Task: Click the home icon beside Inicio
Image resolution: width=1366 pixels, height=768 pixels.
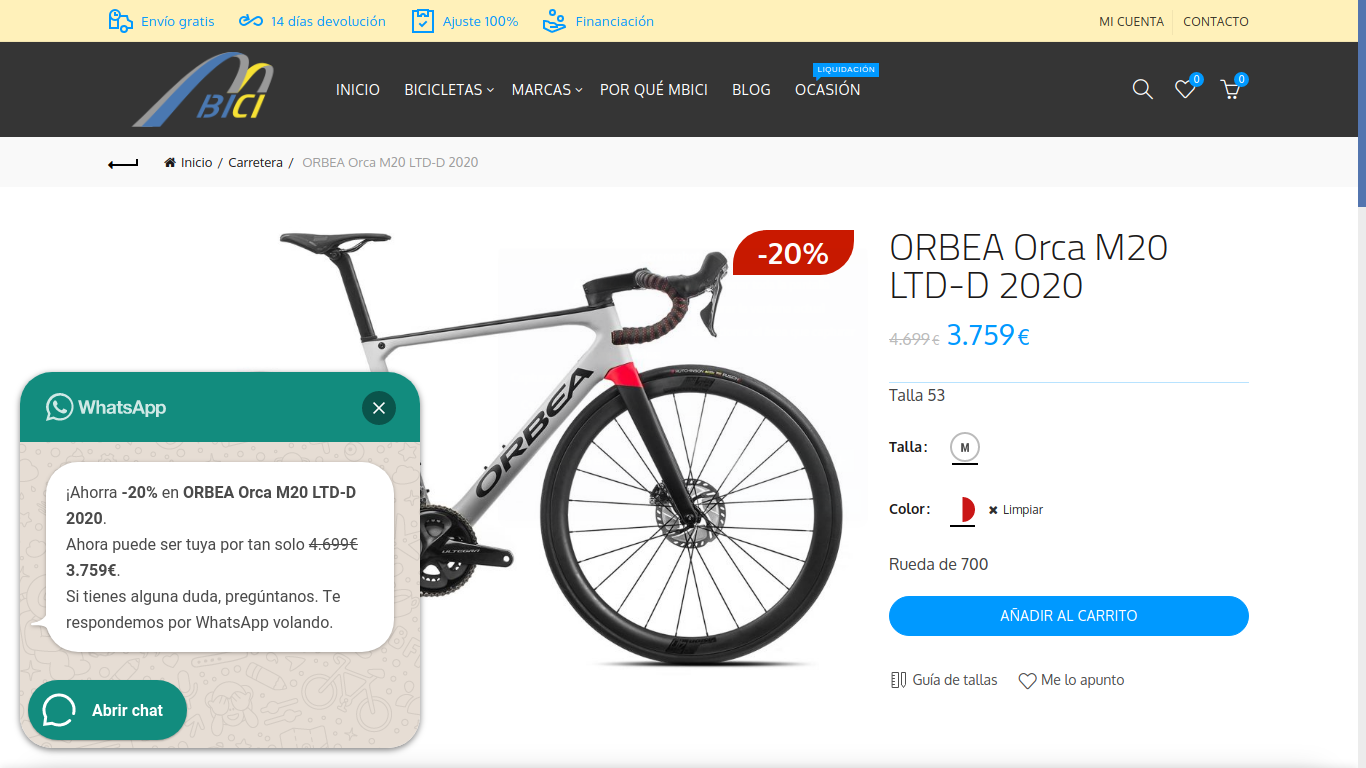Action: (x=170, y=162)
